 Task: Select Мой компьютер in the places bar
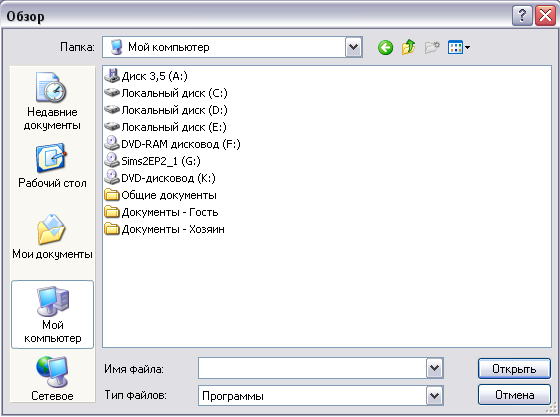pyautogui.click(x=52, y=315)
